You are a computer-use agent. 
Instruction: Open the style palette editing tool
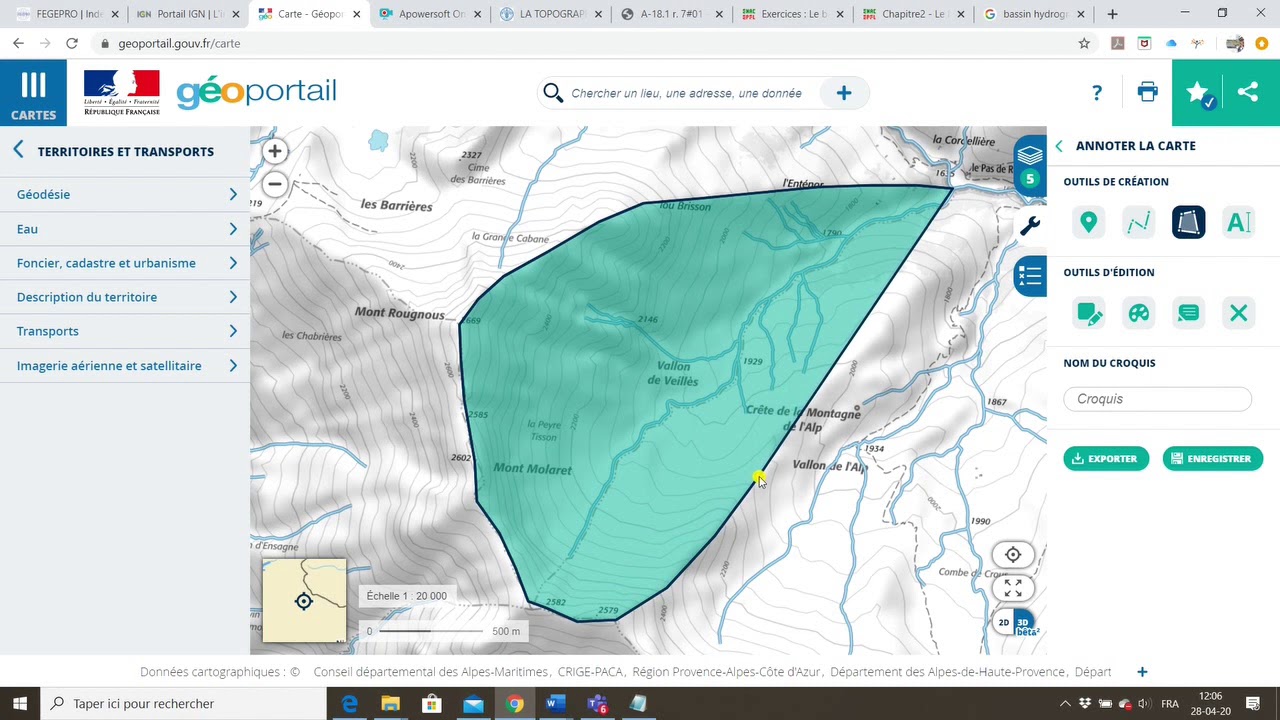(x=1139, y=313)
